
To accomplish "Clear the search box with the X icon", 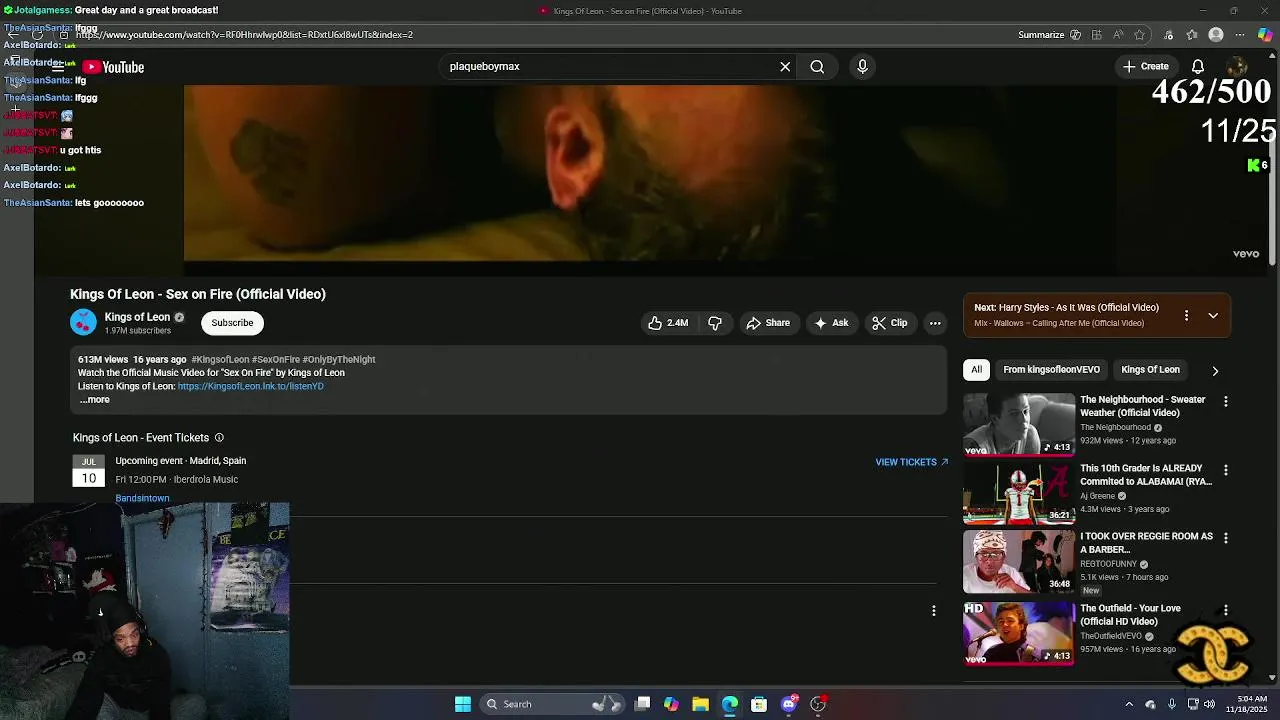I will [x=785, y=67].
